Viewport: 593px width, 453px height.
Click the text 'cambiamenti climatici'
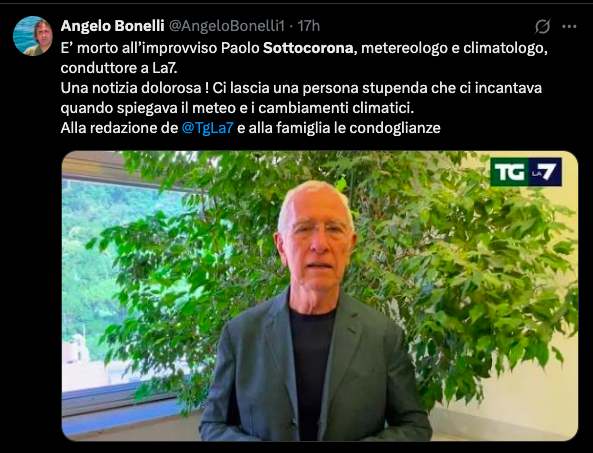(x=336, y=108)
